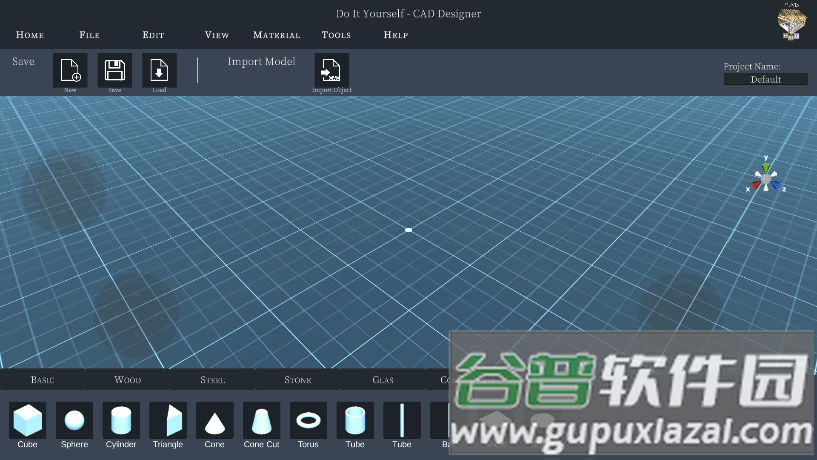817x460 pixels.
Task: Switch to the Steel material tab
Action: pyautogui.click(x=213, y=380)
